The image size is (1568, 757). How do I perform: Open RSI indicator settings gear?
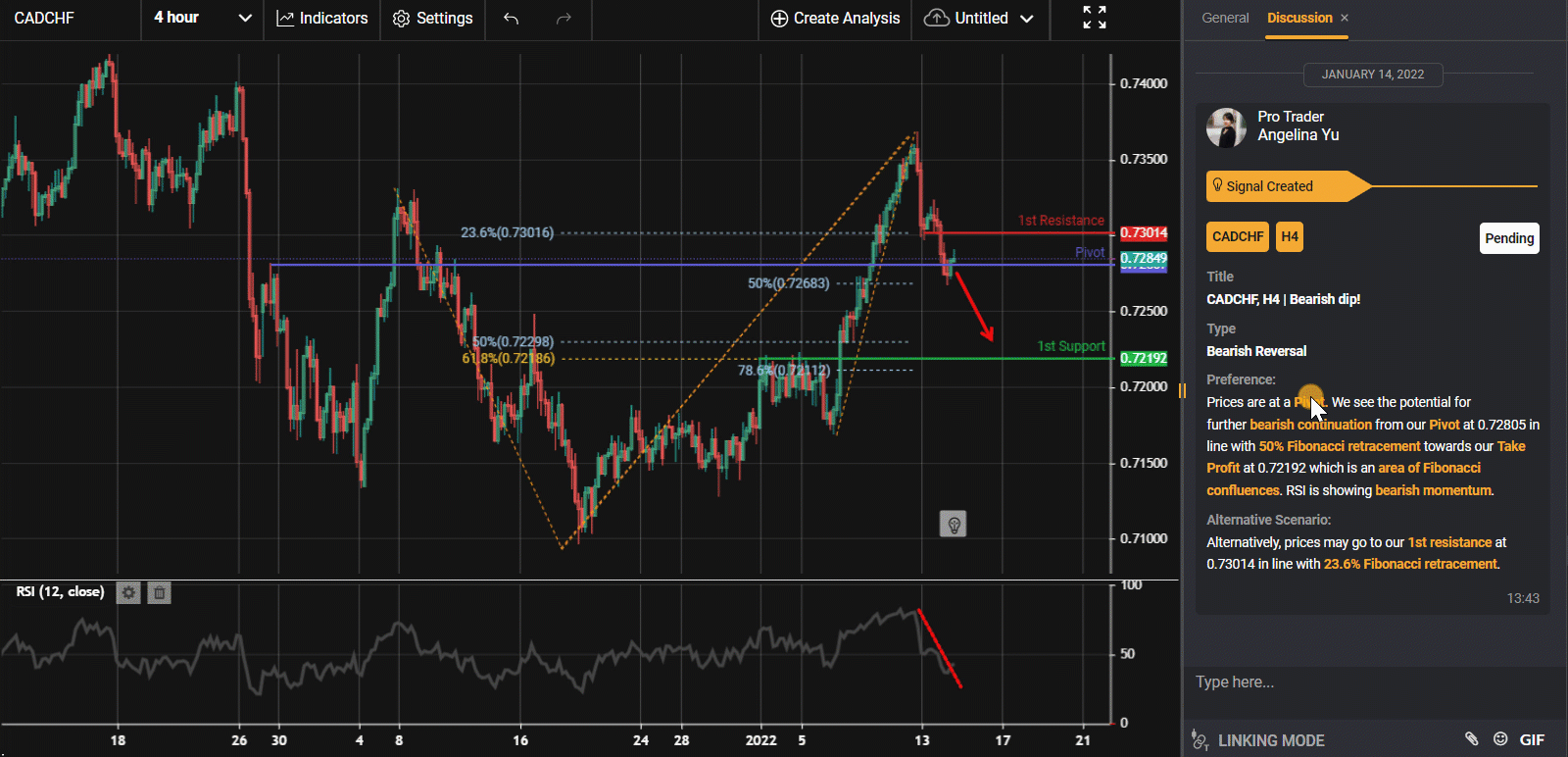tap(128, 592)
